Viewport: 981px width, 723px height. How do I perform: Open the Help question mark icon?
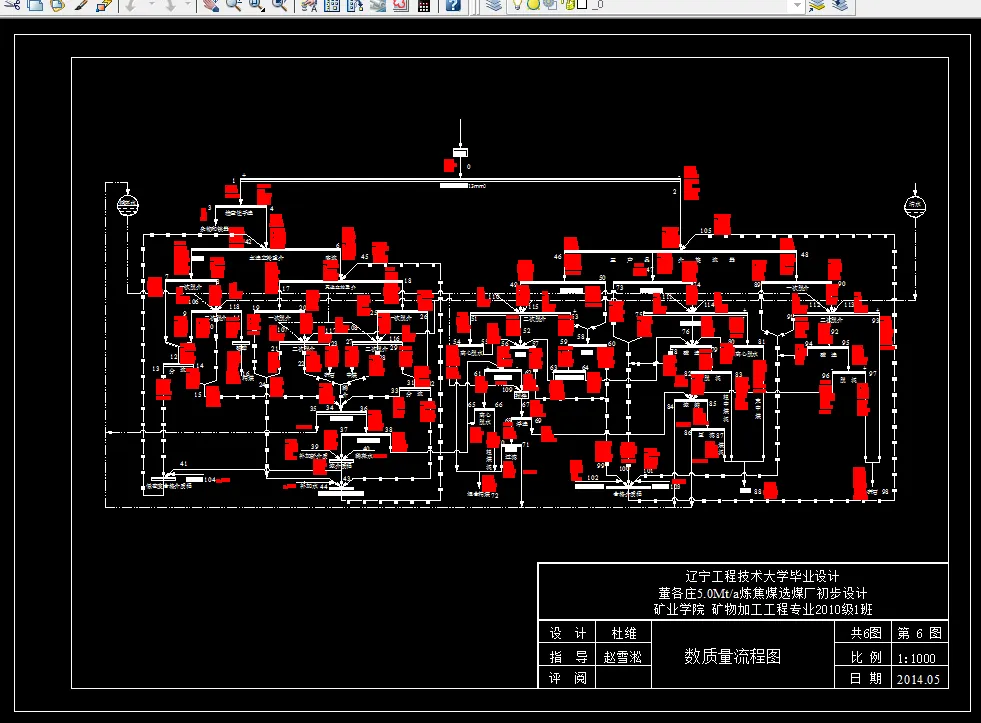pos(453,5)
